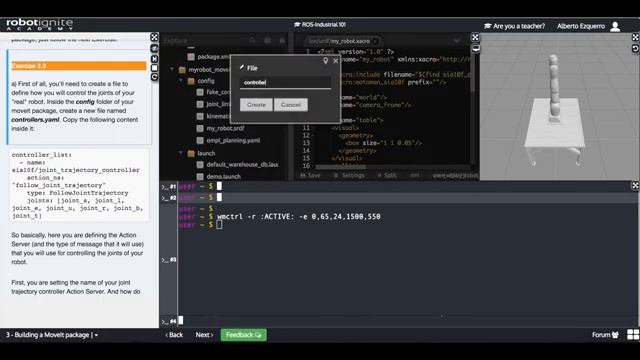
Task: Click the search icon in the Explorer header
Action: click(x=252, y=40)
